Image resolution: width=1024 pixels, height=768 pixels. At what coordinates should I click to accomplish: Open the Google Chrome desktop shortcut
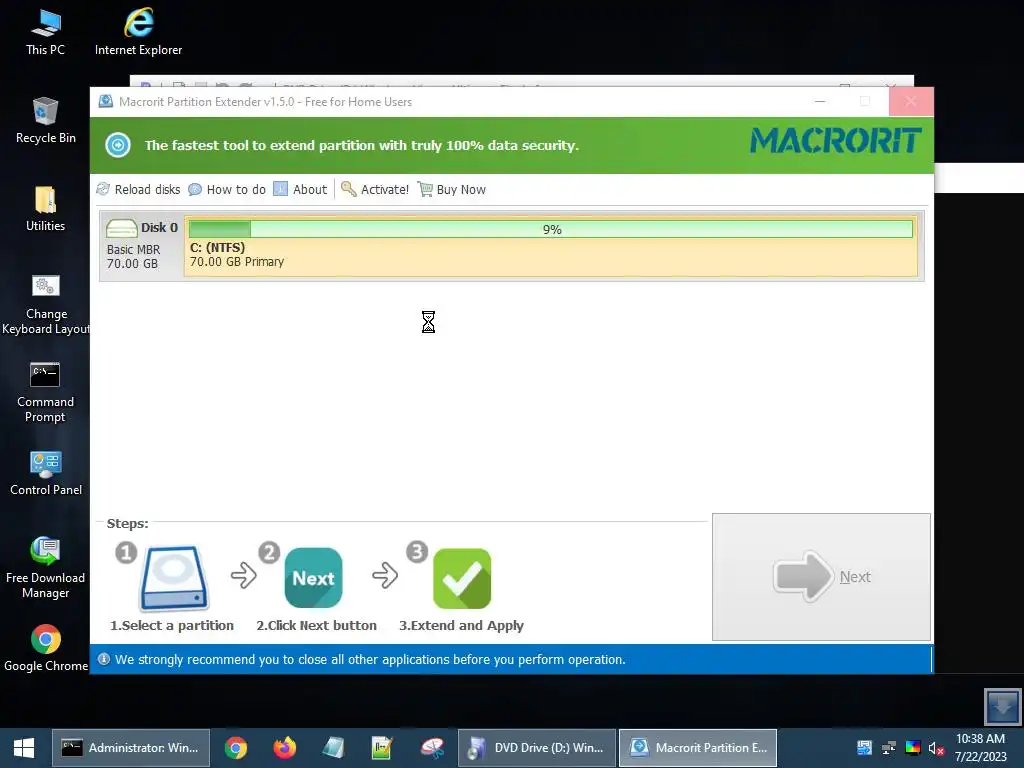(46, 648)
